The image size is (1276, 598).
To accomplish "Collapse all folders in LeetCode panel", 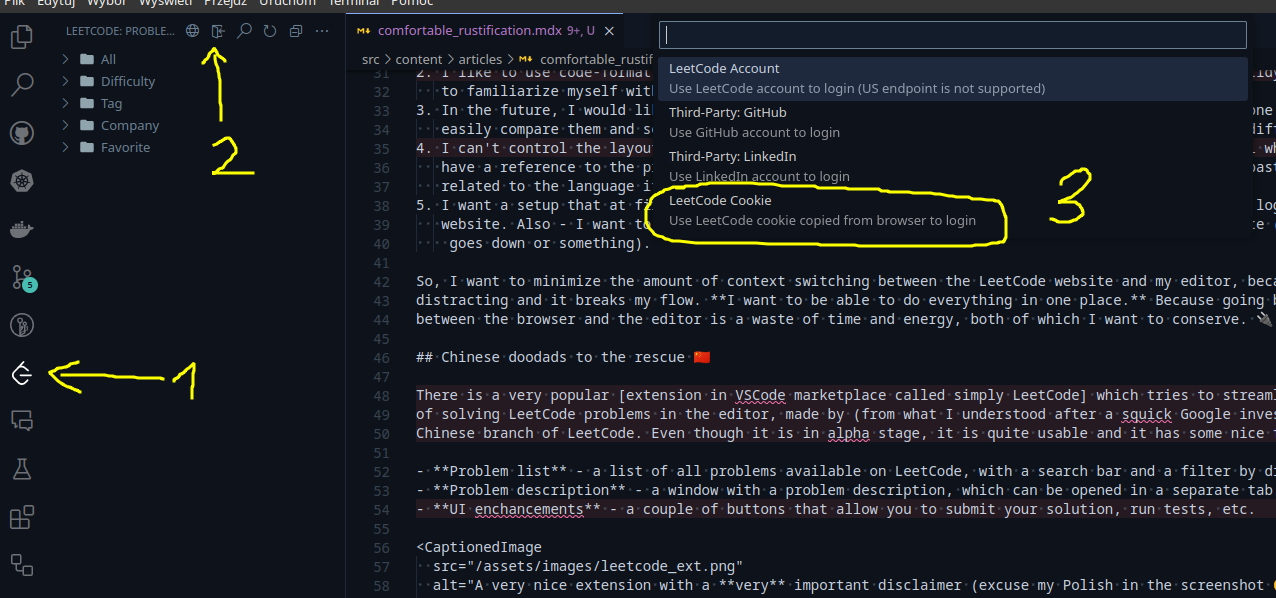I will (x=296, y=31).
